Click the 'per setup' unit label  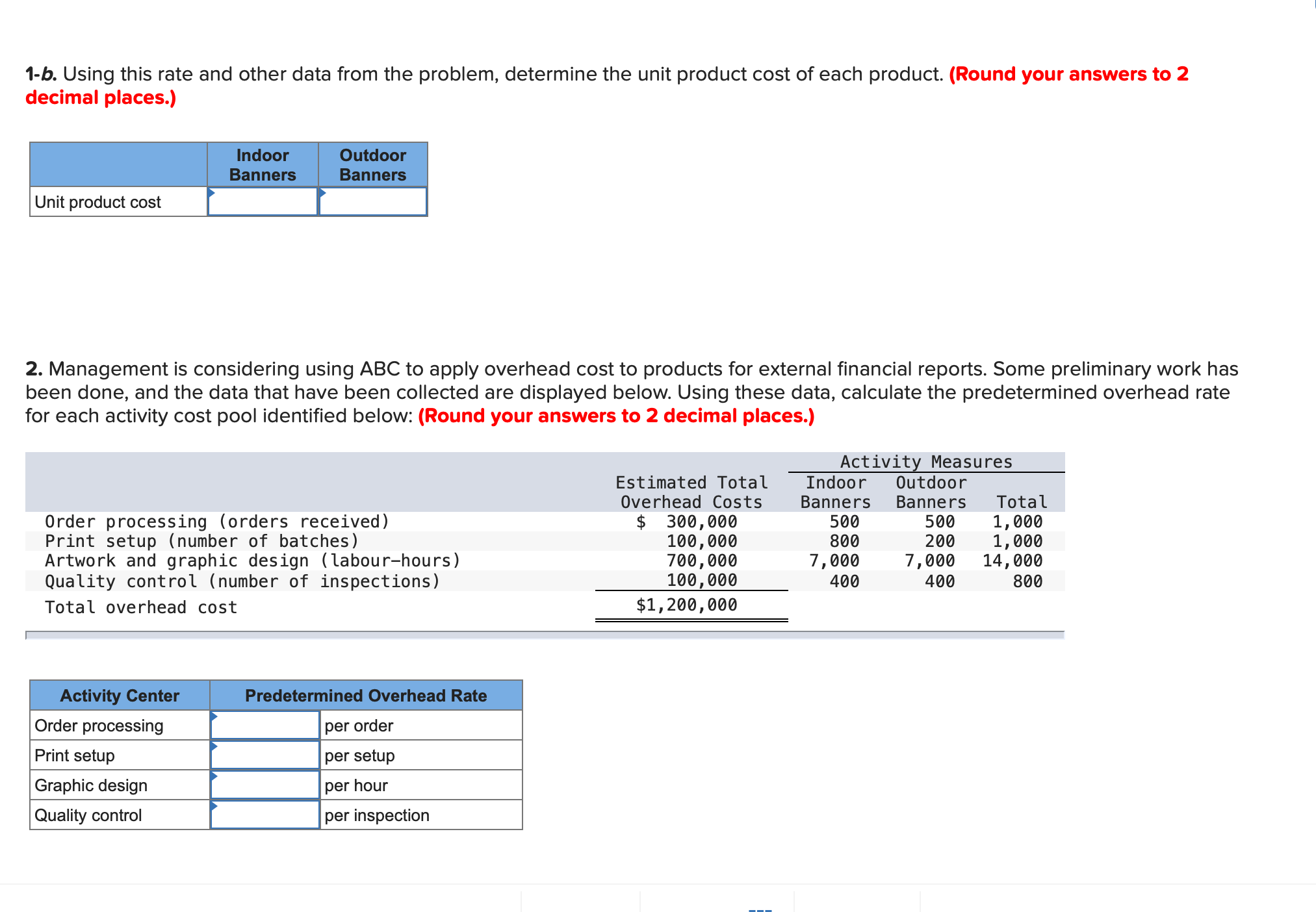359,755
